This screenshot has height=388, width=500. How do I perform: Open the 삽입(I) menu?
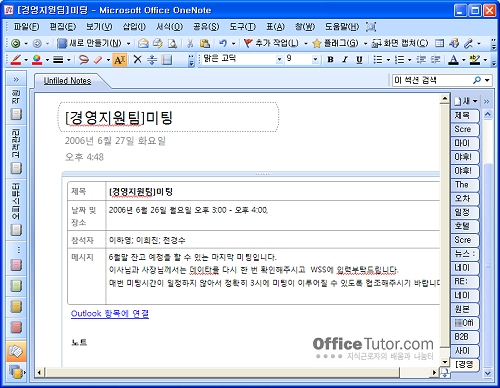click(134, 27)
